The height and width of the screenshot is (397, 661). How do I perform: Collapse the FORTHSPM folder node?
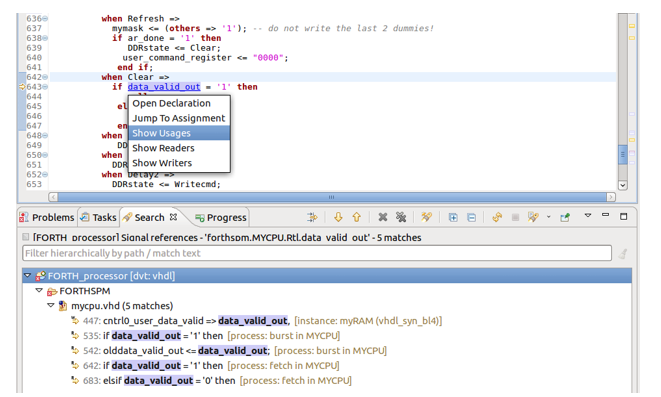(x=39, y=290)
